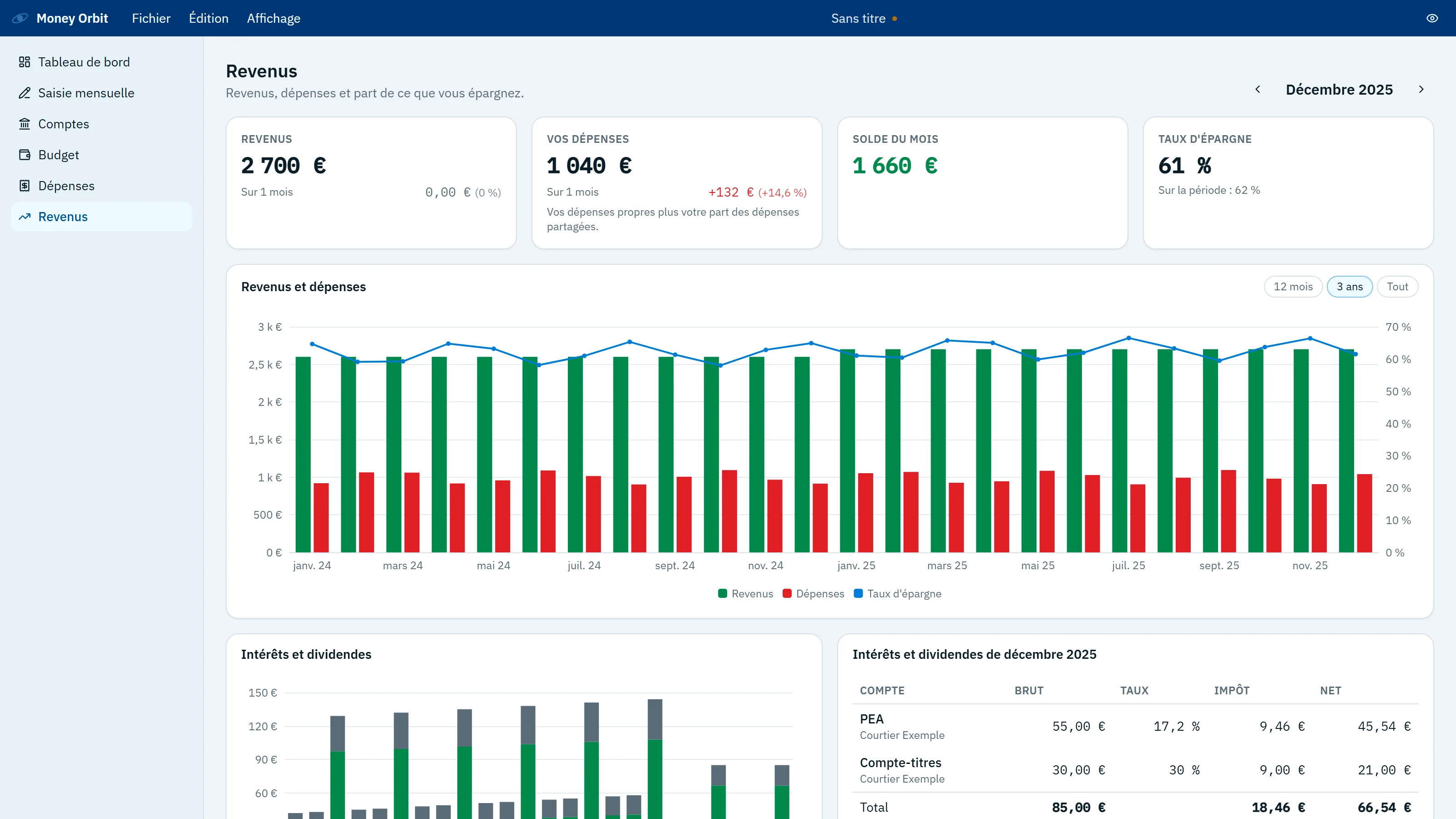
Task: Open the Fichier menu
Action: (151, 18)
